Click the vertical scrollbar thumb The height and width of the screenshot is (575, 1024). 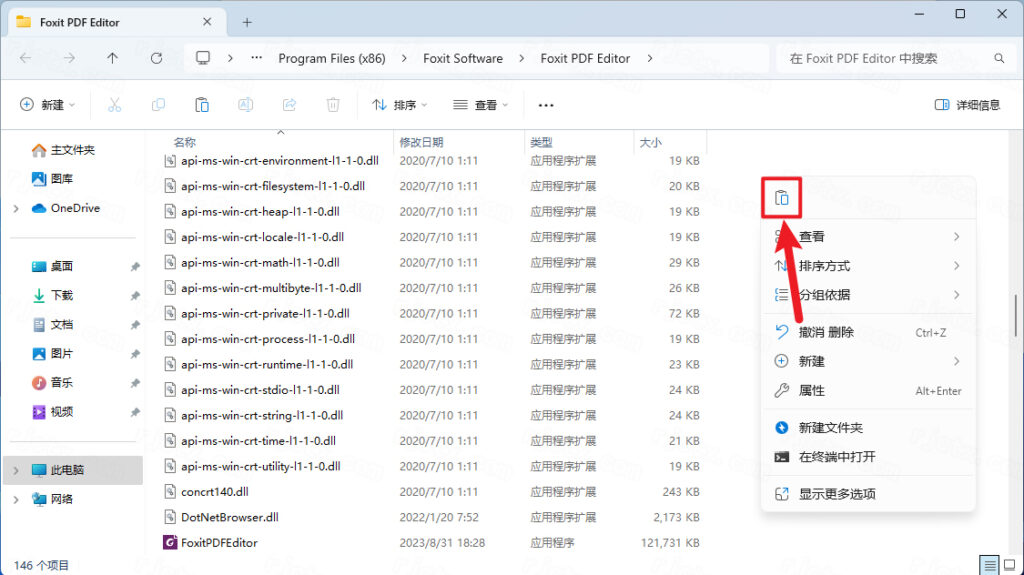pos(1015,316)
